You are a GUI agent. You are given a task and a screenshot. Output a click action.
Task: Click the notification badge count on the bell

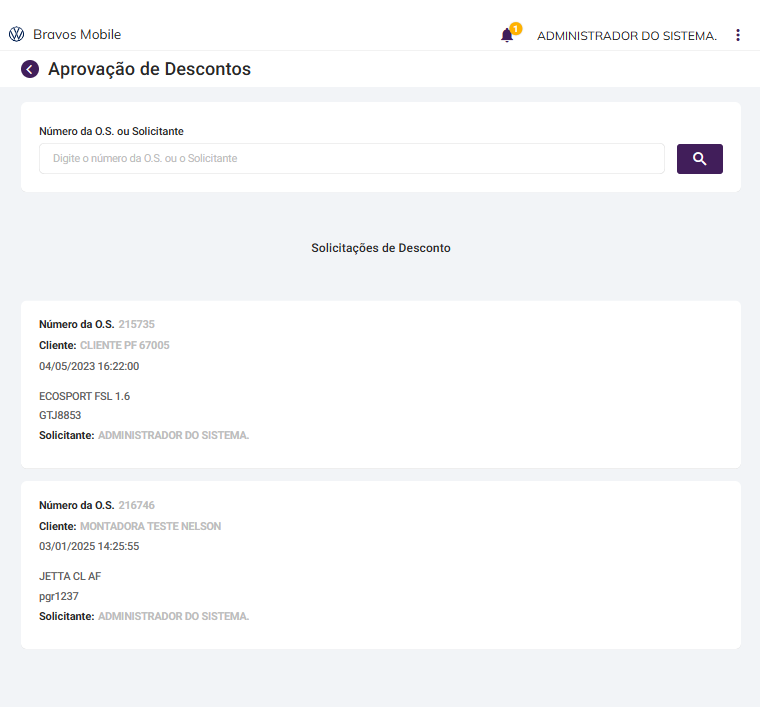[516, 28]
